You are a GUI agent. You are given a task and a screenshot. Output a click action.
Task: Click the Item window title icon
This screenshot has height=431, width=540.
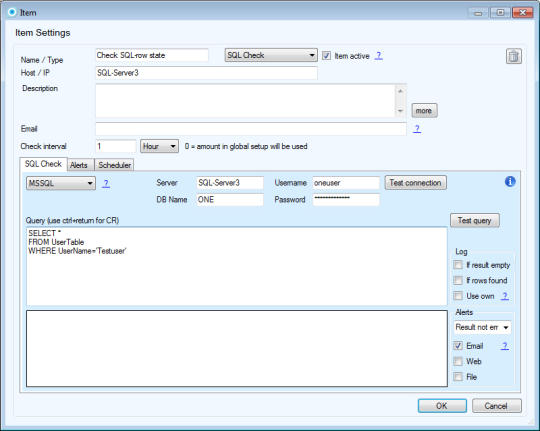12,12
